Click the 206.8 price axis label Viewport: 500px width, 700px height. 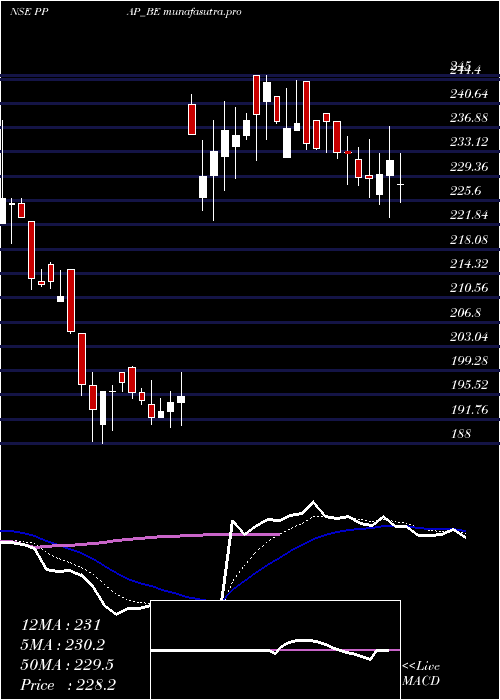465,312
